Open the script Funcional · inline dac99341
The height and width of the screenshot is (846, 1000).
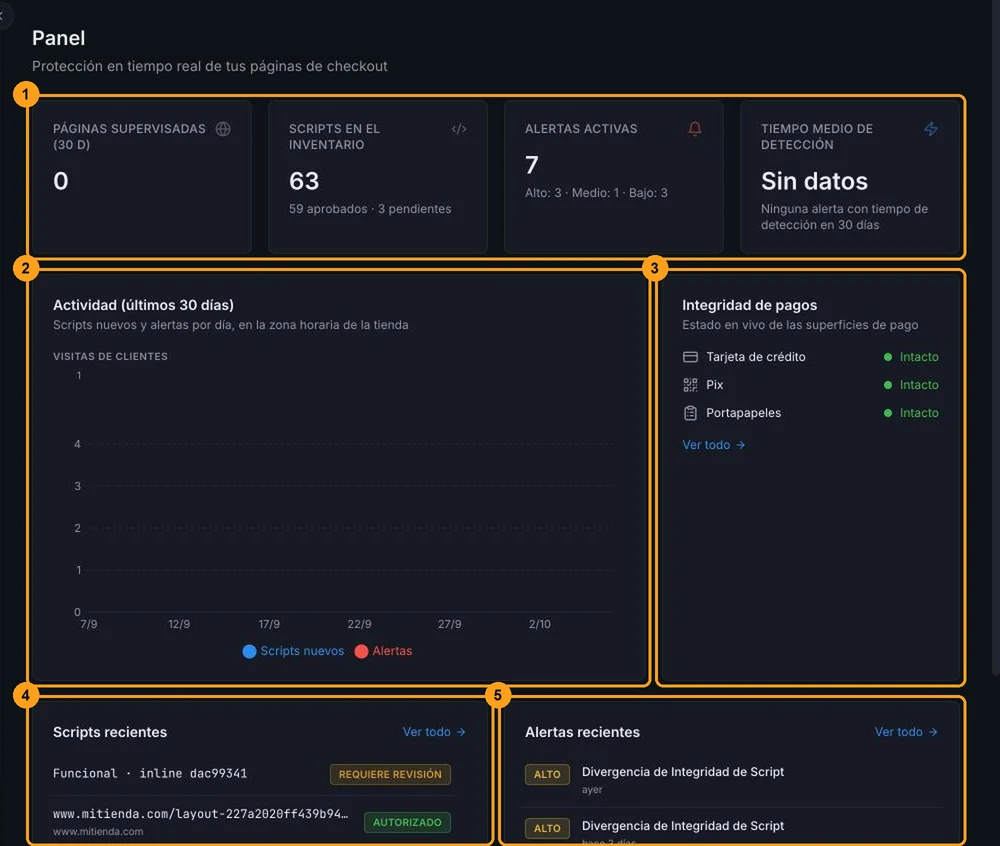[x=150, y=773]
